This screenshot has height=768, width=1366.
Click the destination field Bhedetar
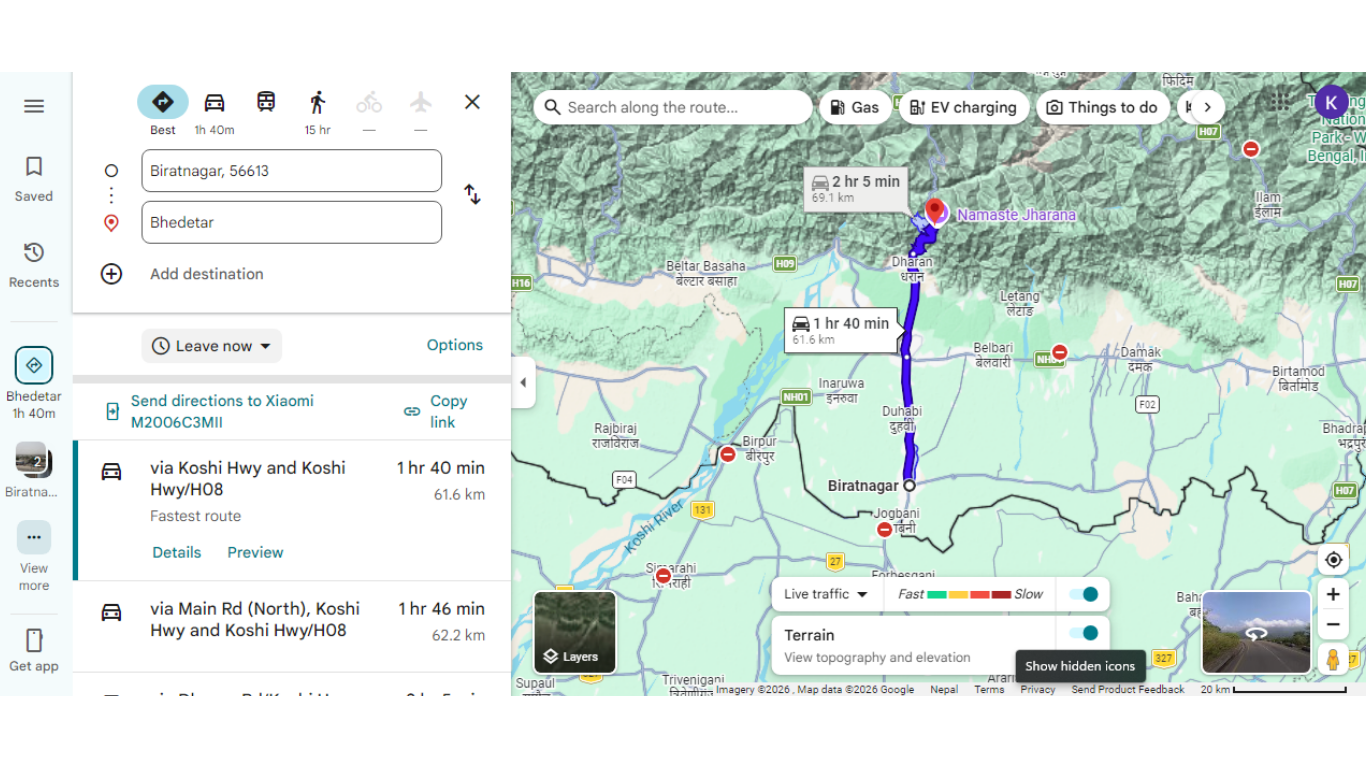click(x=292, y=222)
